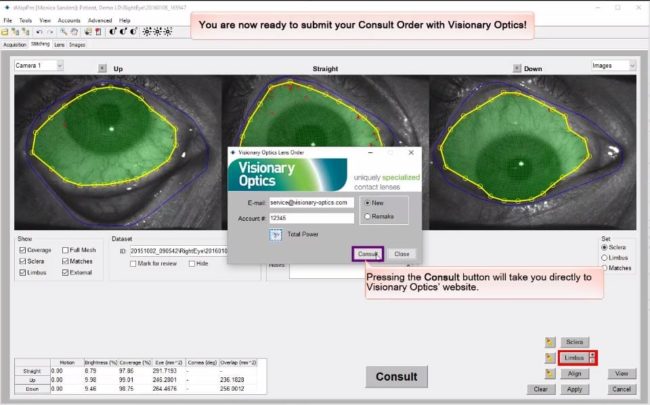Click the edit icon beside Align button
Viewport: 650px width, 405px height.
coord(548,372)
